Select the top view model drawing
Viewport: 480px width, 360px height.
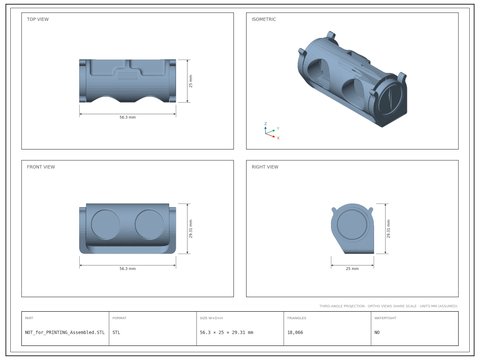pos(128,81)
